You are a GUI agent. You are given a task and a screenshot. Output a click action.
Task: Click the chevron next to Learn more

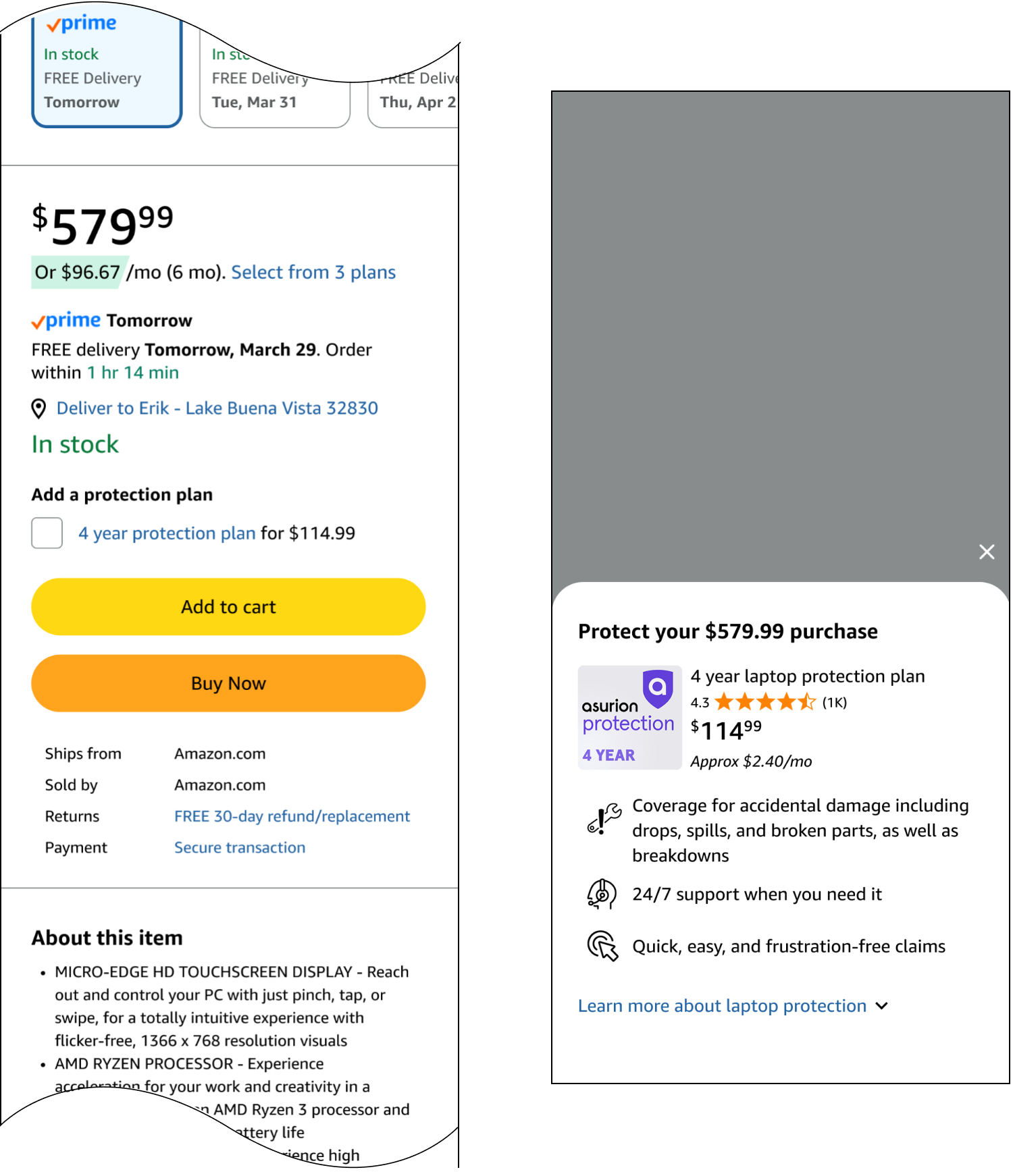coord(881,1006)
